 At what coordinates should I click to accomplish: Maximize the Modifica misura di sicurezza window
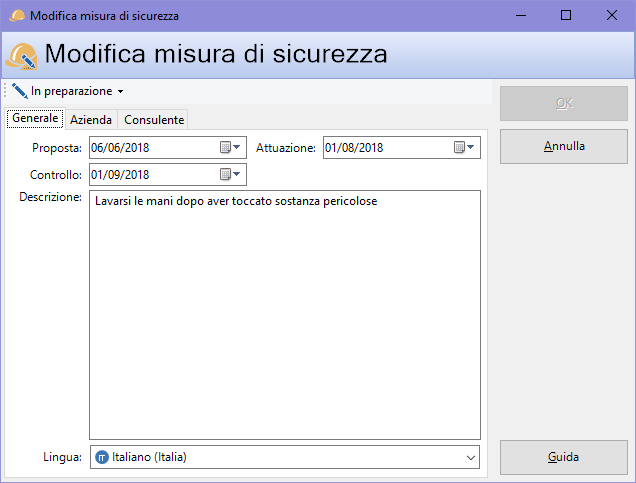pos(566,15)
